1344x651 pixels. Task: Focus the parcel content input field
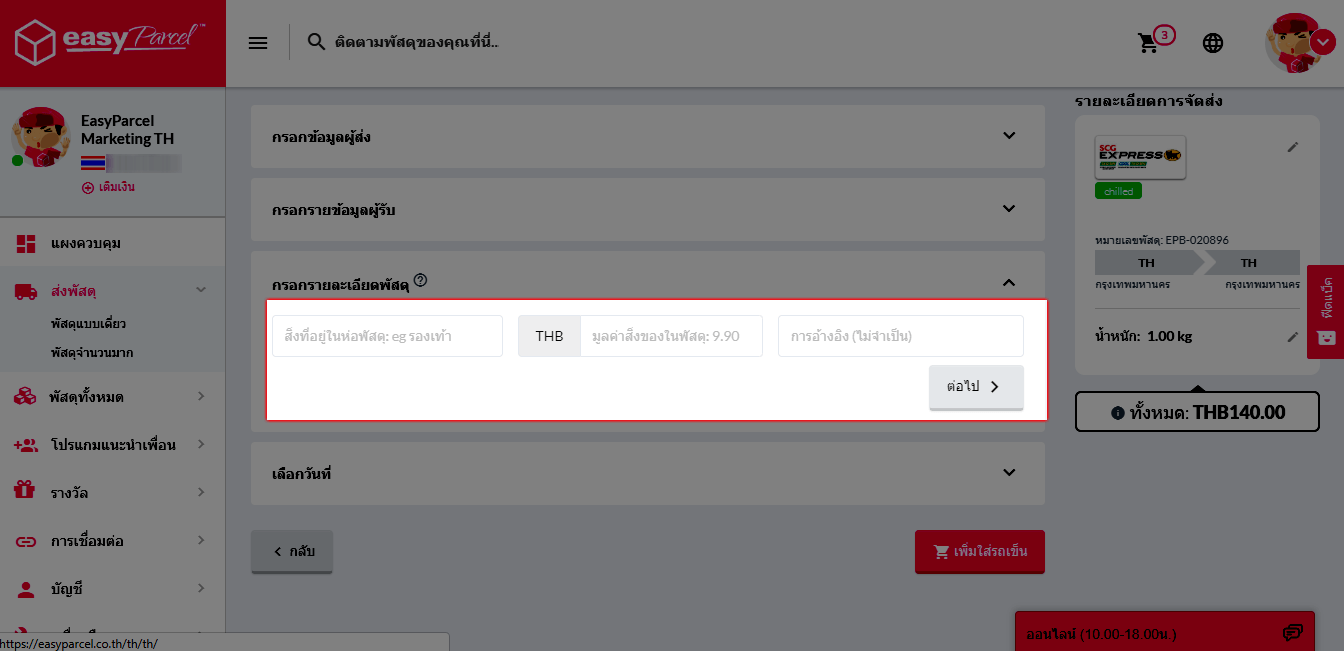point(387,336)
